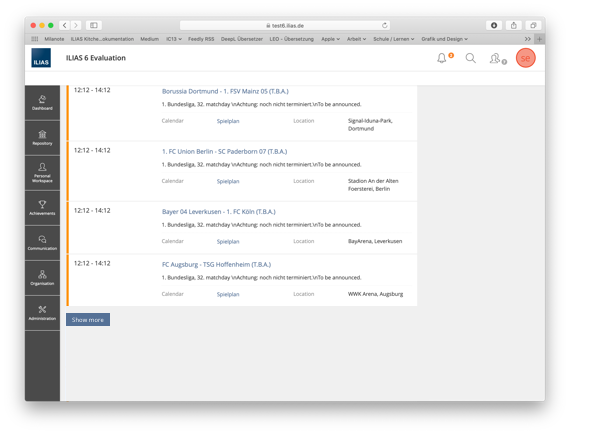Click 'Stadion An der Alten Foersterei, Berlin' text
The height and width of the screenshot is (434, 600).
coord(373,185)
